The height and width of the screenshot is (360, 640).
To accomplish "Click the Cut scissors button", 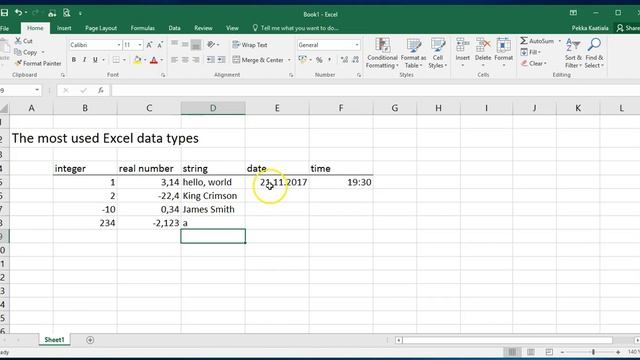I will [x=24, y=41].
